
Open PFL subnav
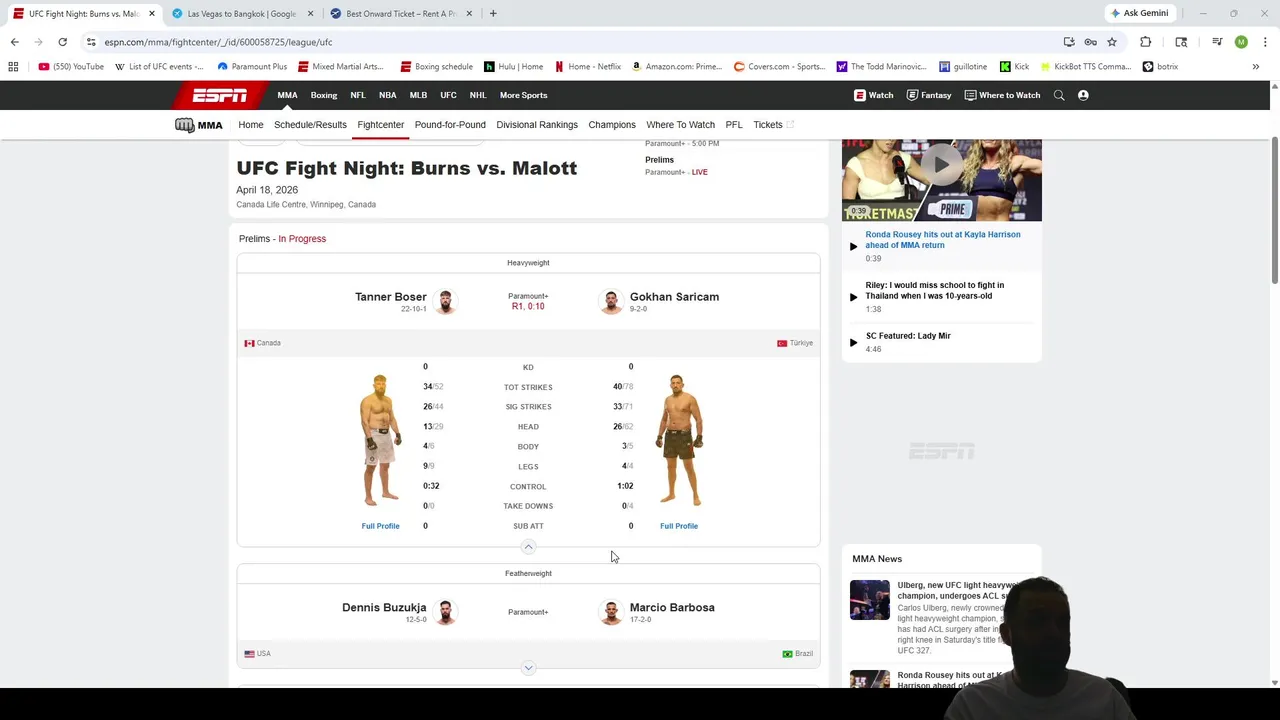pos(734,125)
